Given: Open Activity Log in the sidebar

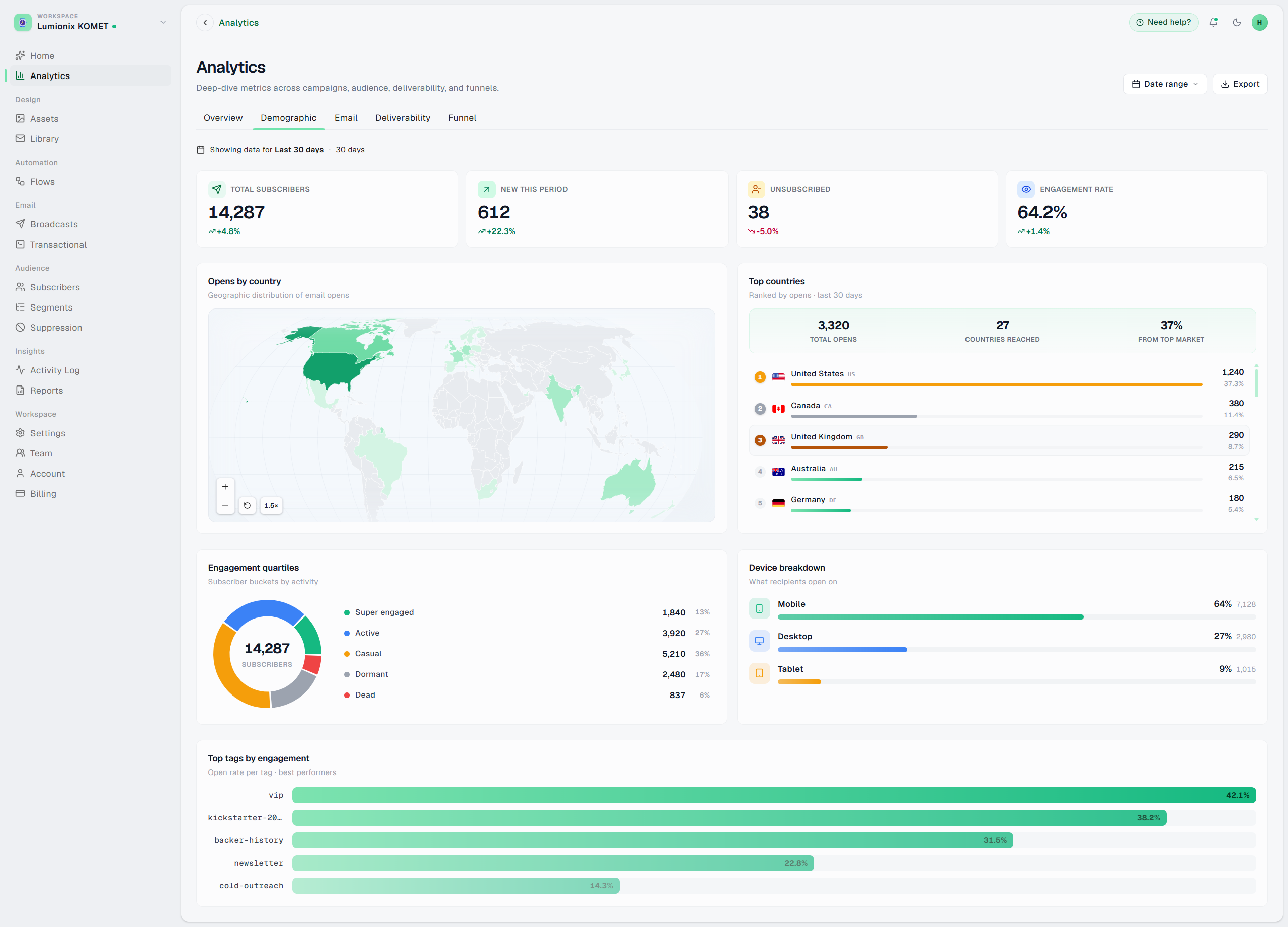Looking at the screenshot, I should [91, 370].
